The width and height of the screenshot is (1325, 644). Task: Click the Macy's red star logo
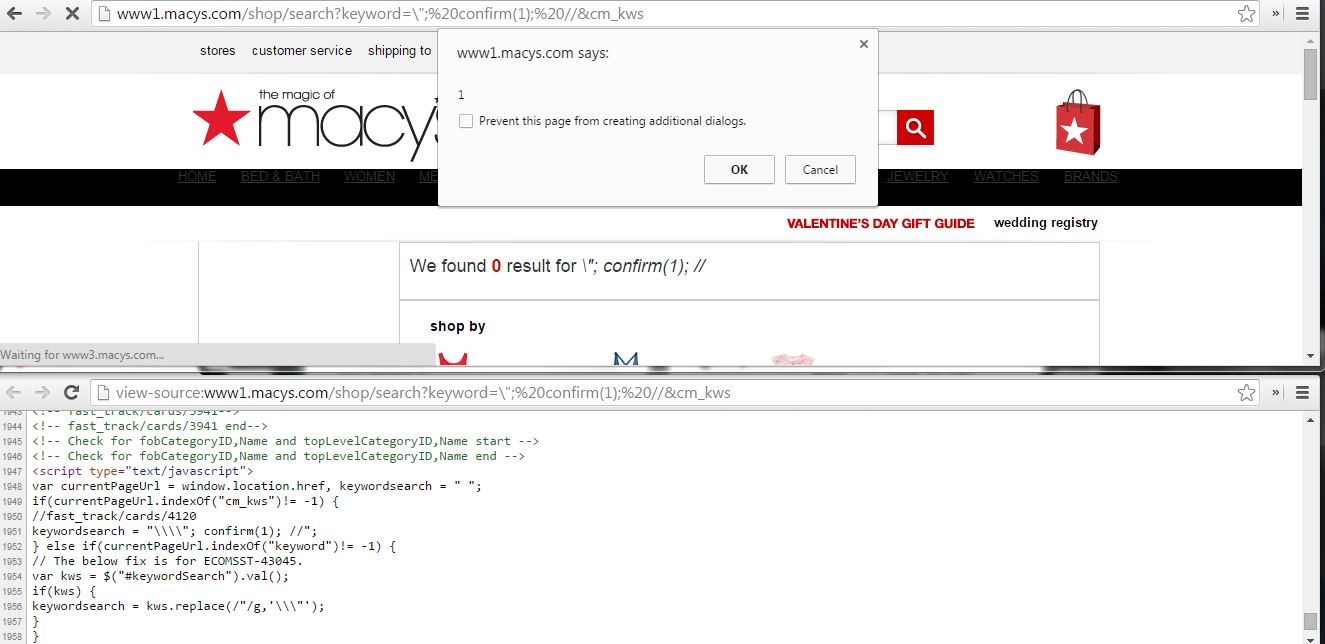[x=221, y=117]
